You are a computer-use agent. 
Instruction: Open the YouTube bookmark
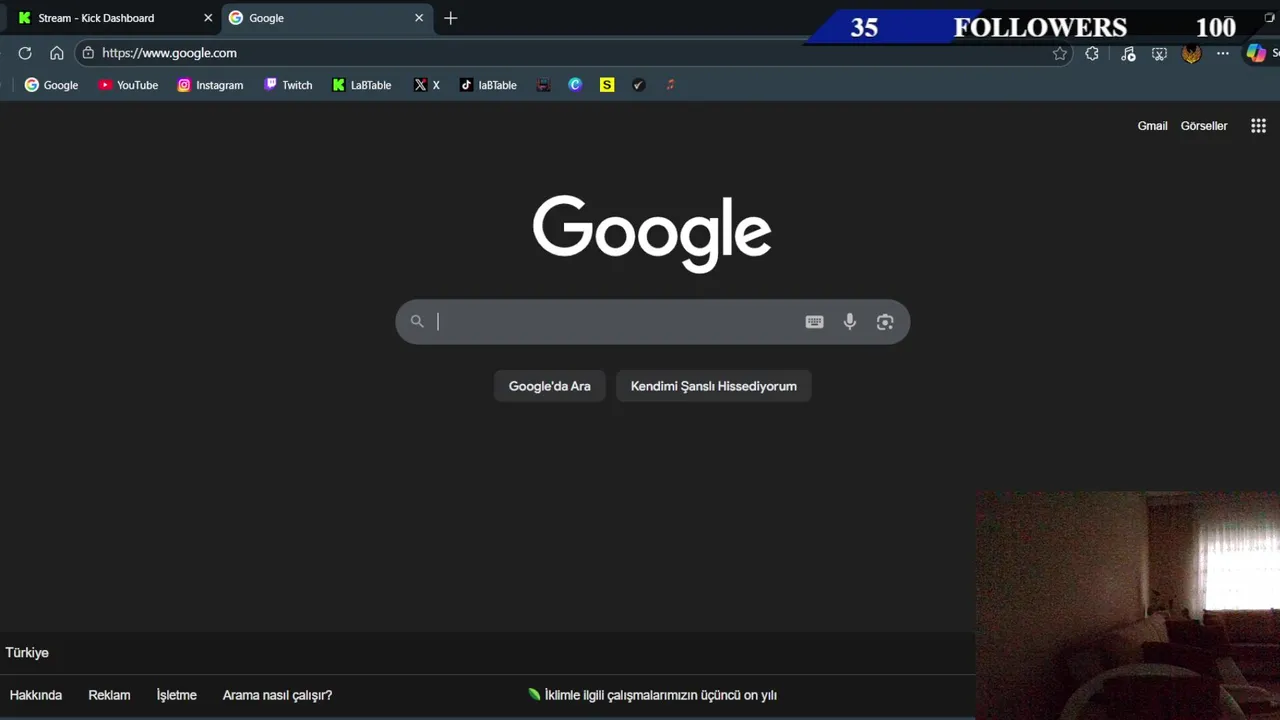[128, 85]
